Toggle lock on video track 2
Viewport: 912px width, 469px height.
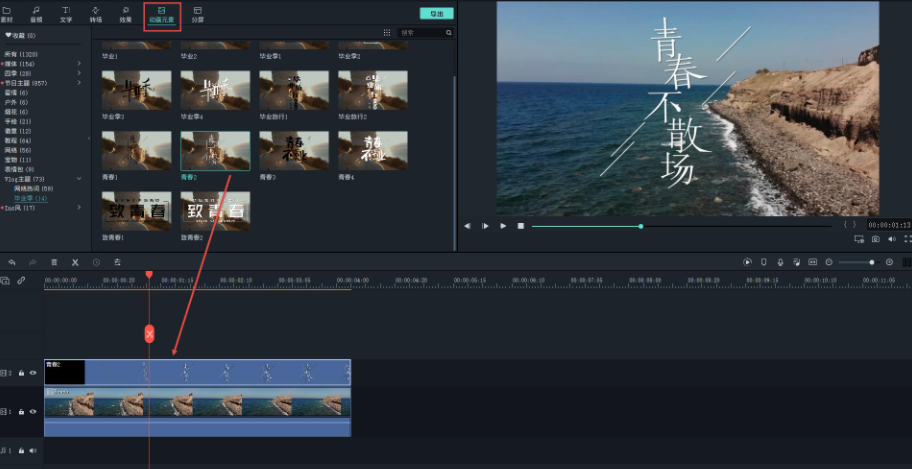point(22,373)
